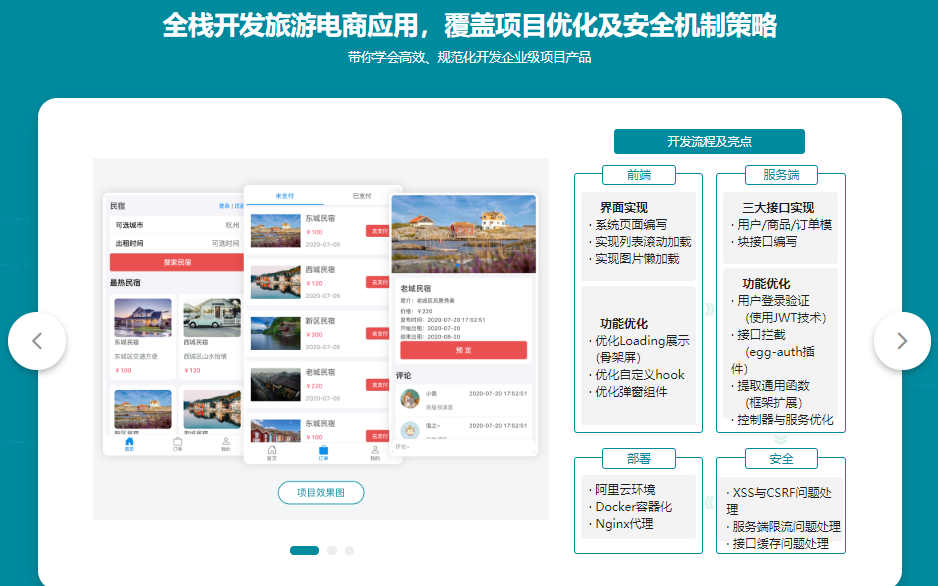
Task: Click the left carousel arrow
Action: (x=37, y=340)
